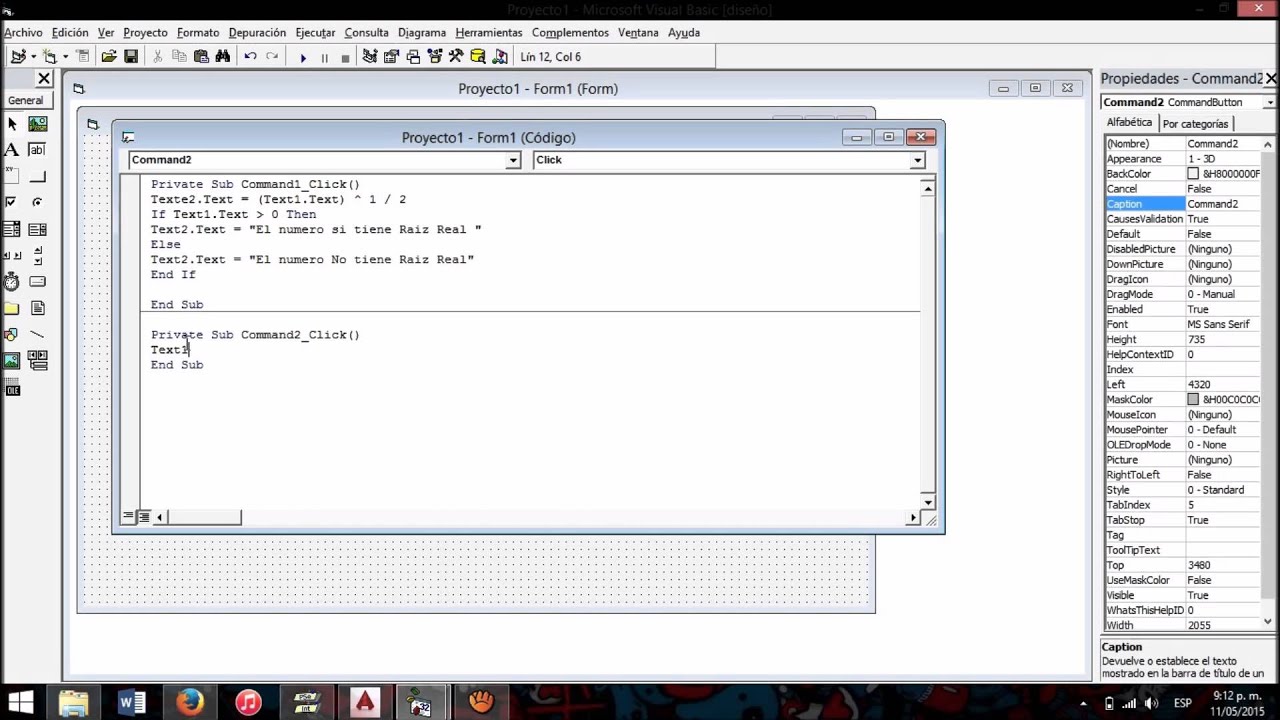
Task: Click the End stop toolbar button
Action: click(345, 57)
